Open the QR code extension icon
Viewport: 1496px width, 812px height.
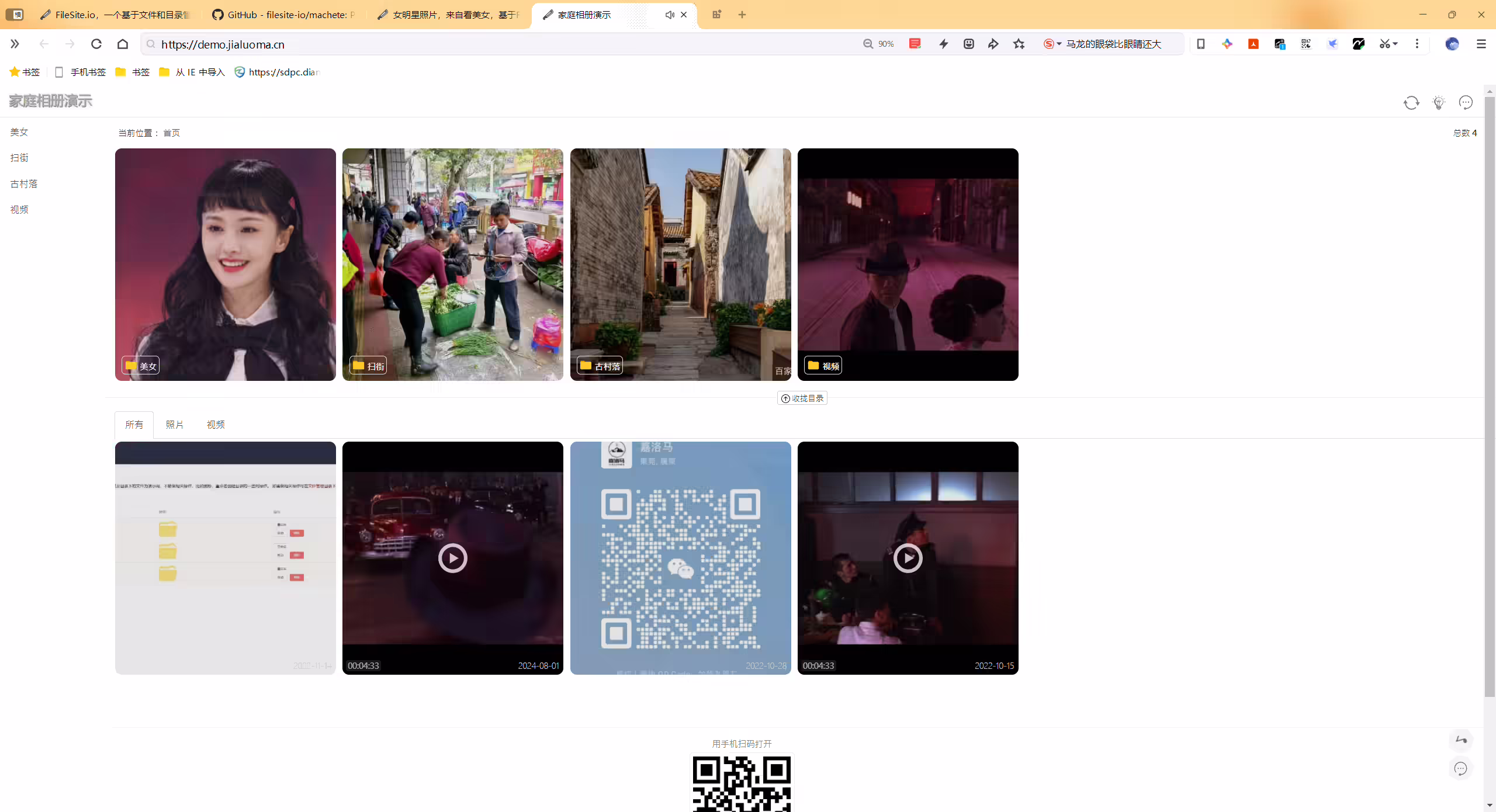(1306, 44)
